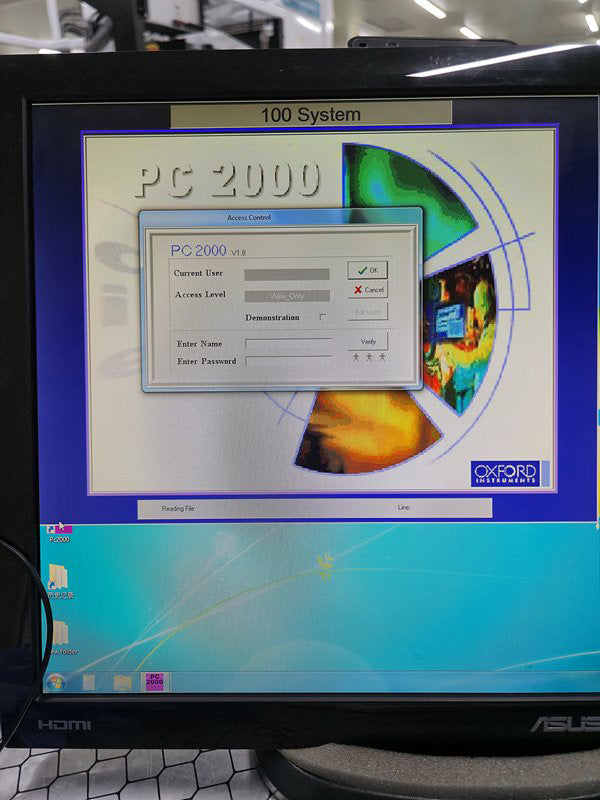Enable the Demonstration checkbox

coord(322,317)
